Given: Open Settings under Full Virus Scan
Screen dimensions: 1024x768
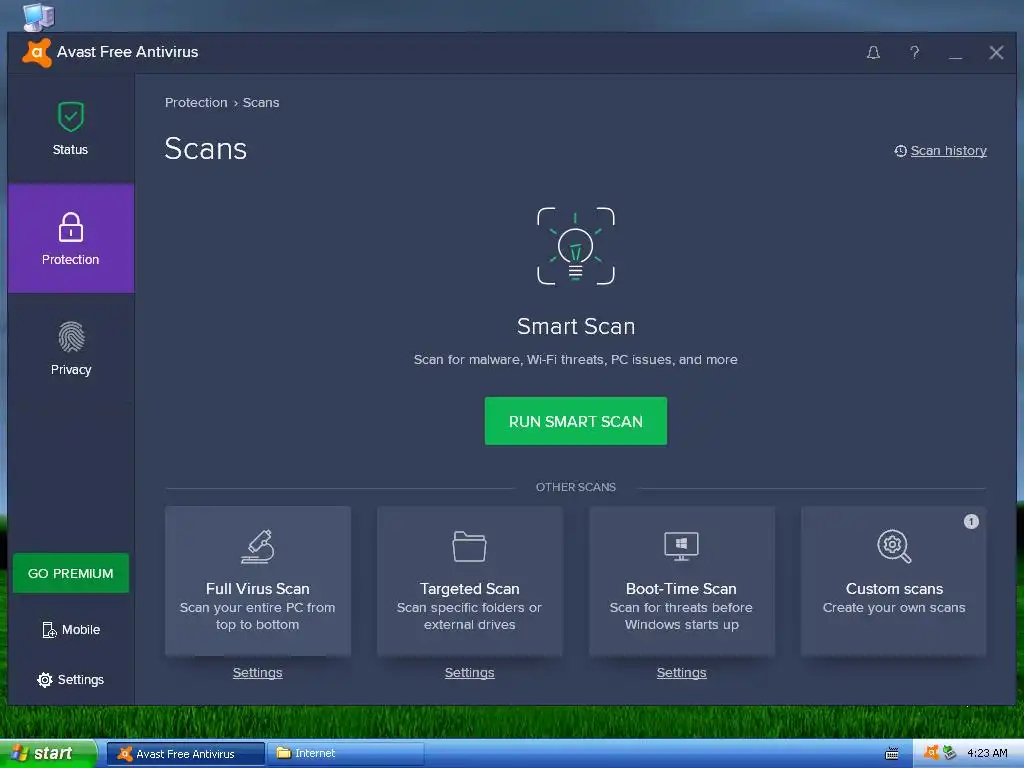Looking at the screenshot, I should (258, 673).
